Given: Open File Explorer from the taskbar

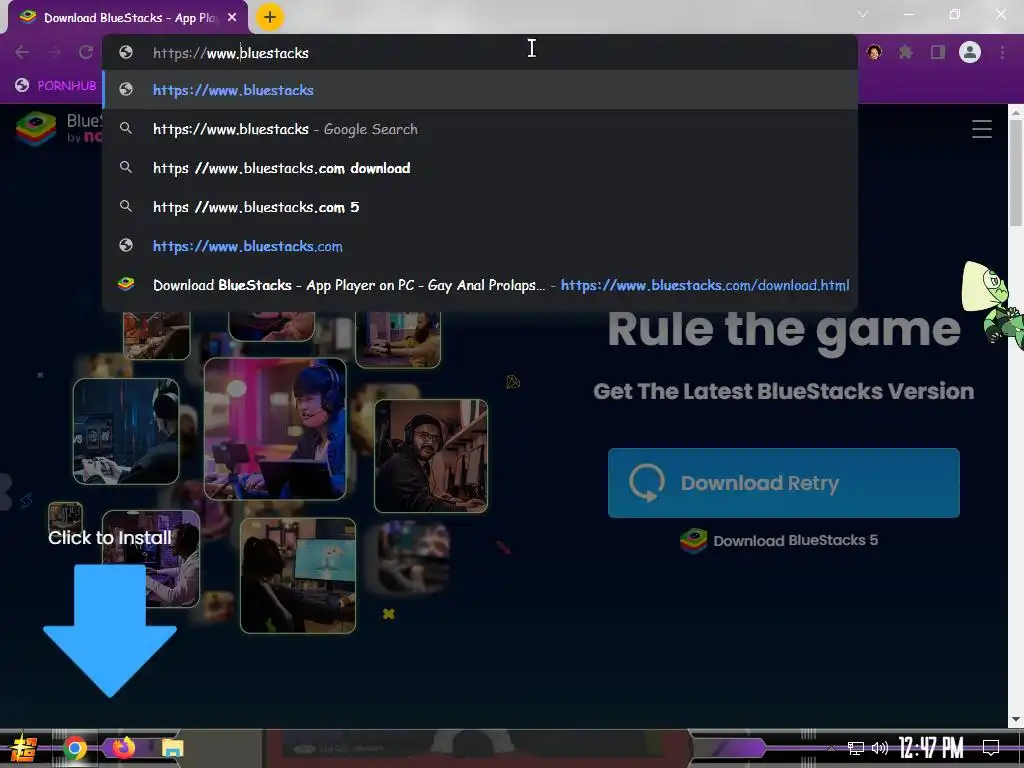Looking at the screenshot, I should pos(172,748).
